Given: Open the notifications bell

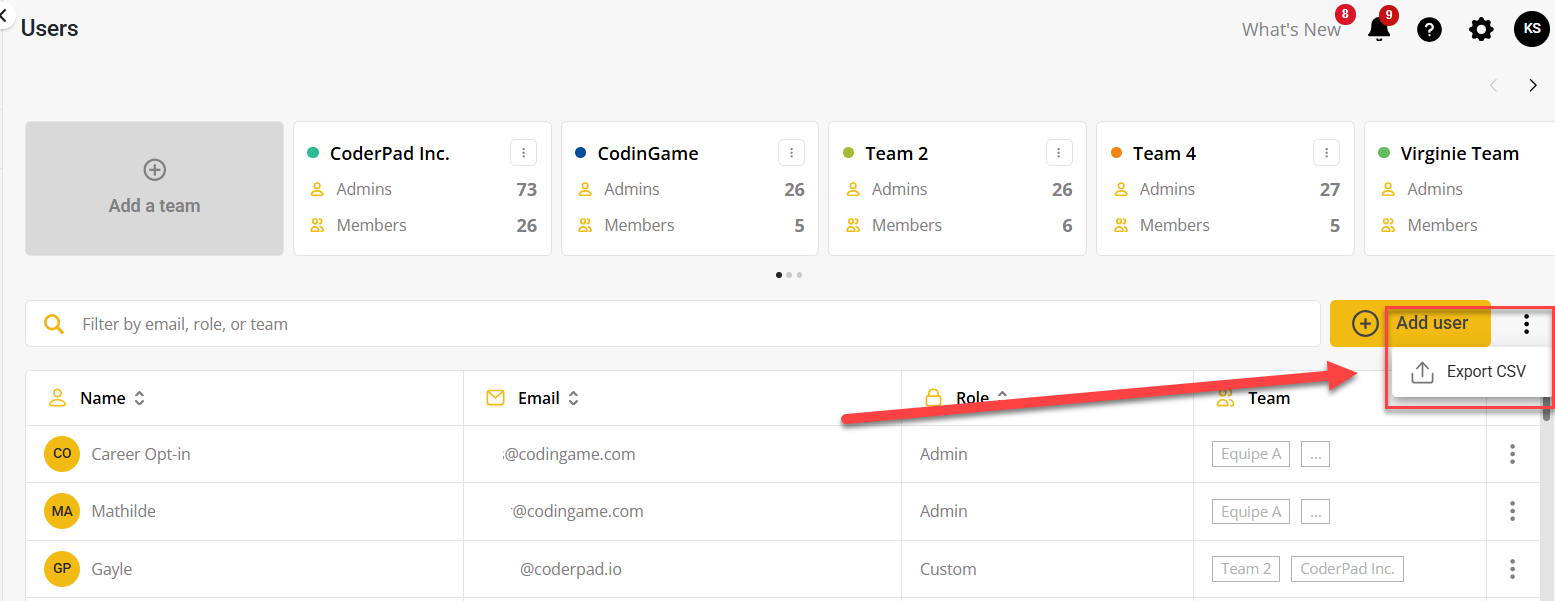Looking at the screenshot, I should coord(1379,30).
